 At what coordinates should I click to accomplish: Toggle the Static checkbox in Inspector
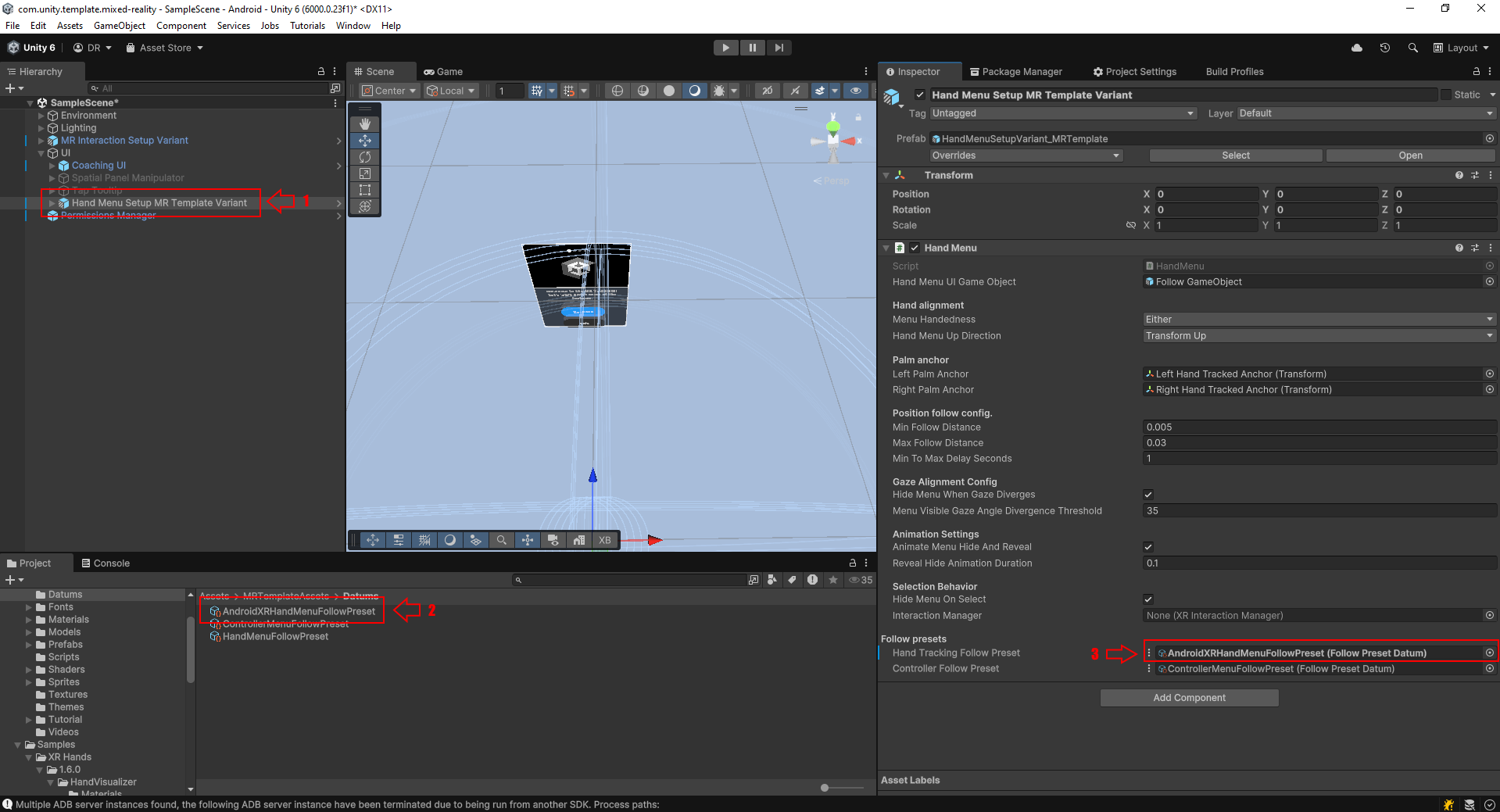coord(1446,95)
